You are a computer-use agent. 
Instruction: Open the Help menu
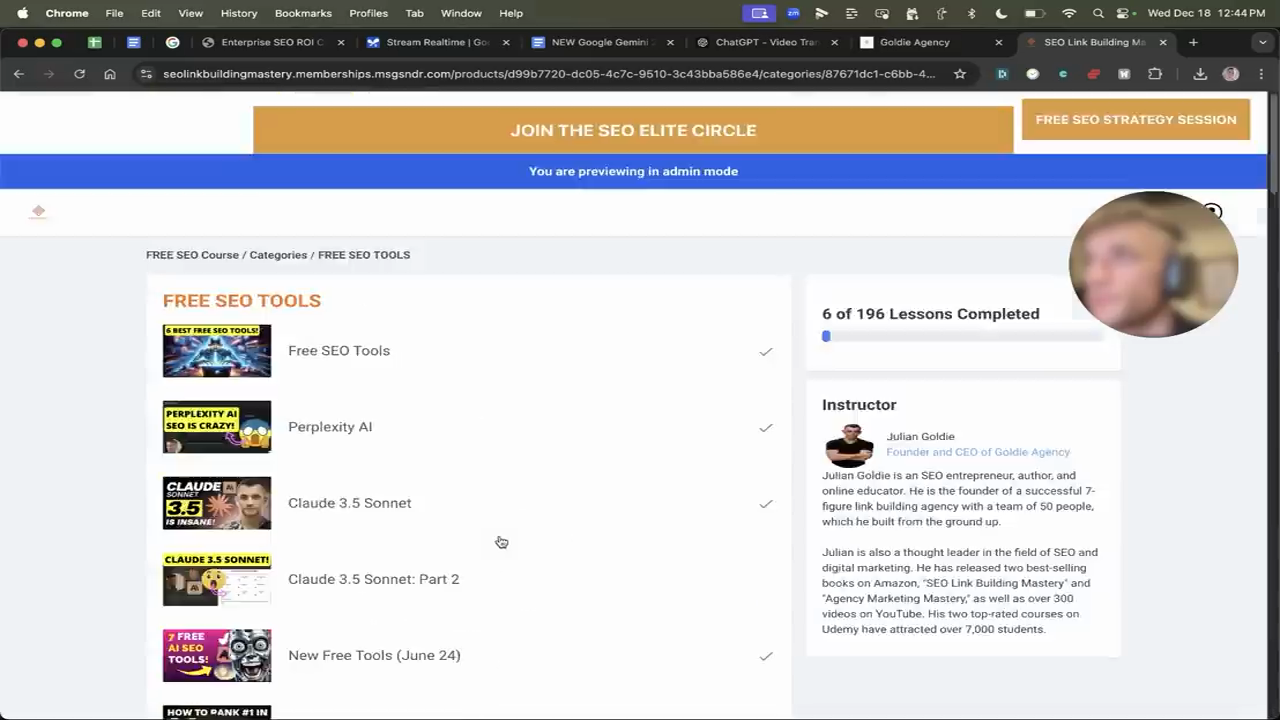tap(511, 13)
